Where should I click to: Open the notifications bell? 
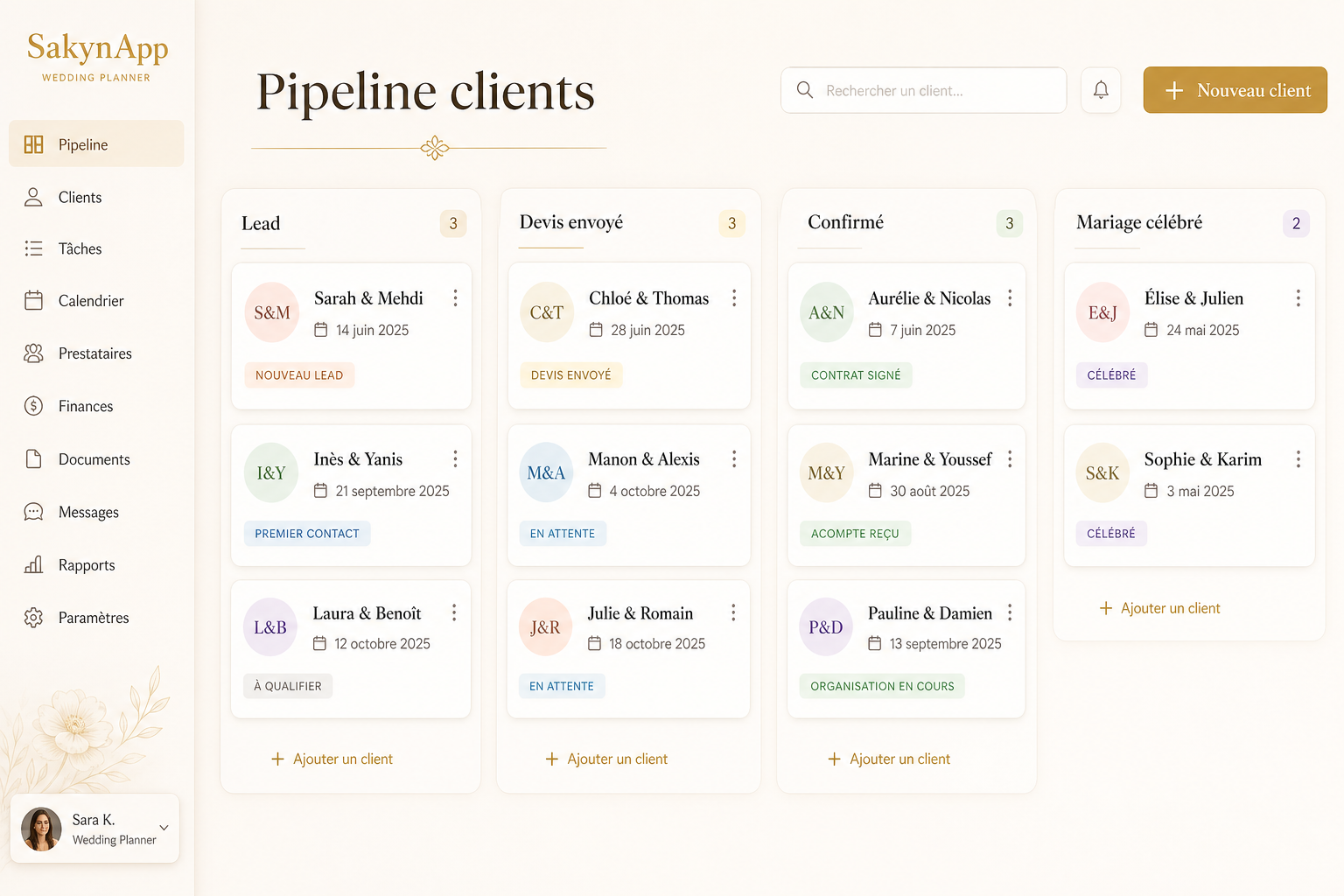coord(1101,90)
